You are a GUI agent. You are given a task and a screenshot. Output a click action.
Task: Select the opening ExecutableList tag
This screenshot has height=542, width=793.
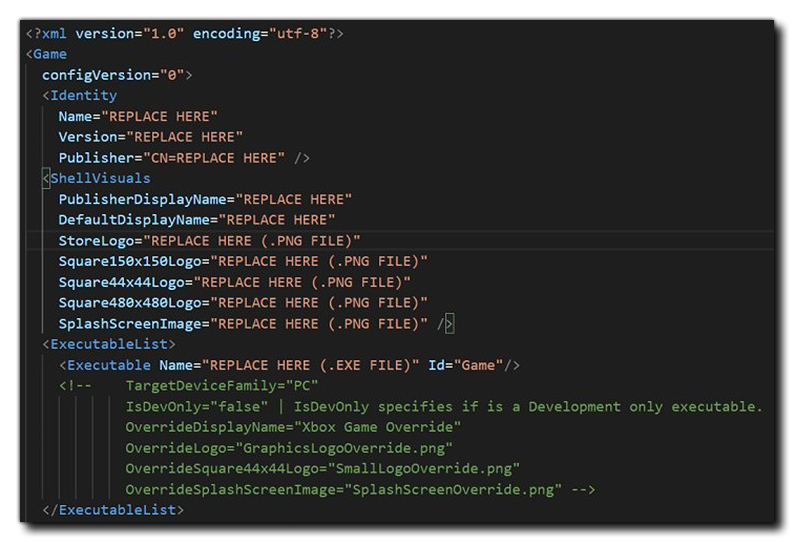(x=109, y=344)
